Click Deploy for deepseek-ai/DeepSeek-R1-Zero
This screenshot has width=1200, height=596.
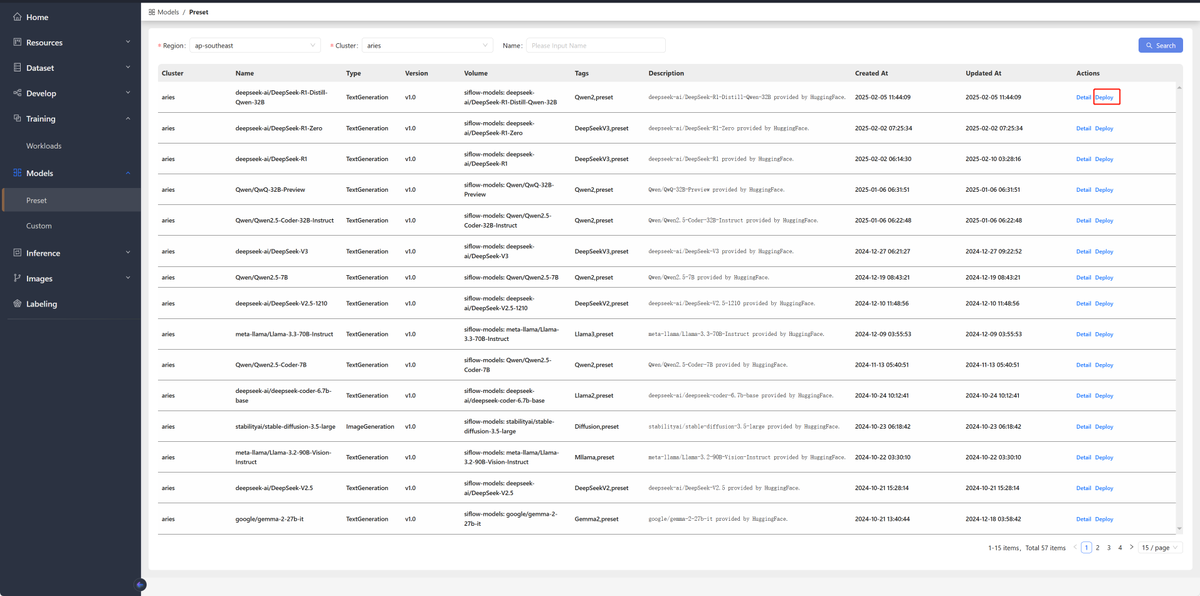click(1104, 128)
